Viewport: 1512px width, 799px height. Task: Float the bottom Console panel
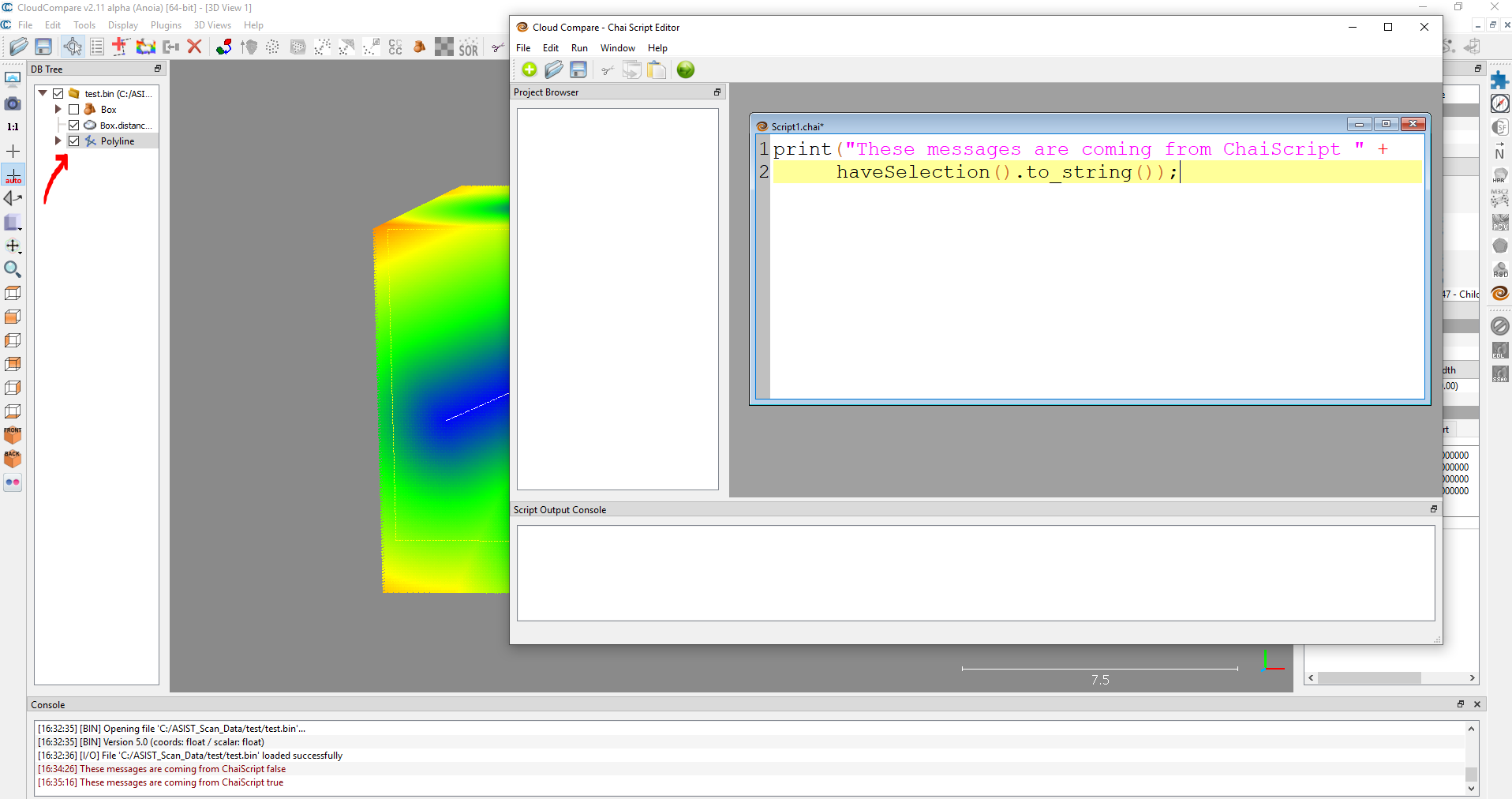click(1461, 704)
